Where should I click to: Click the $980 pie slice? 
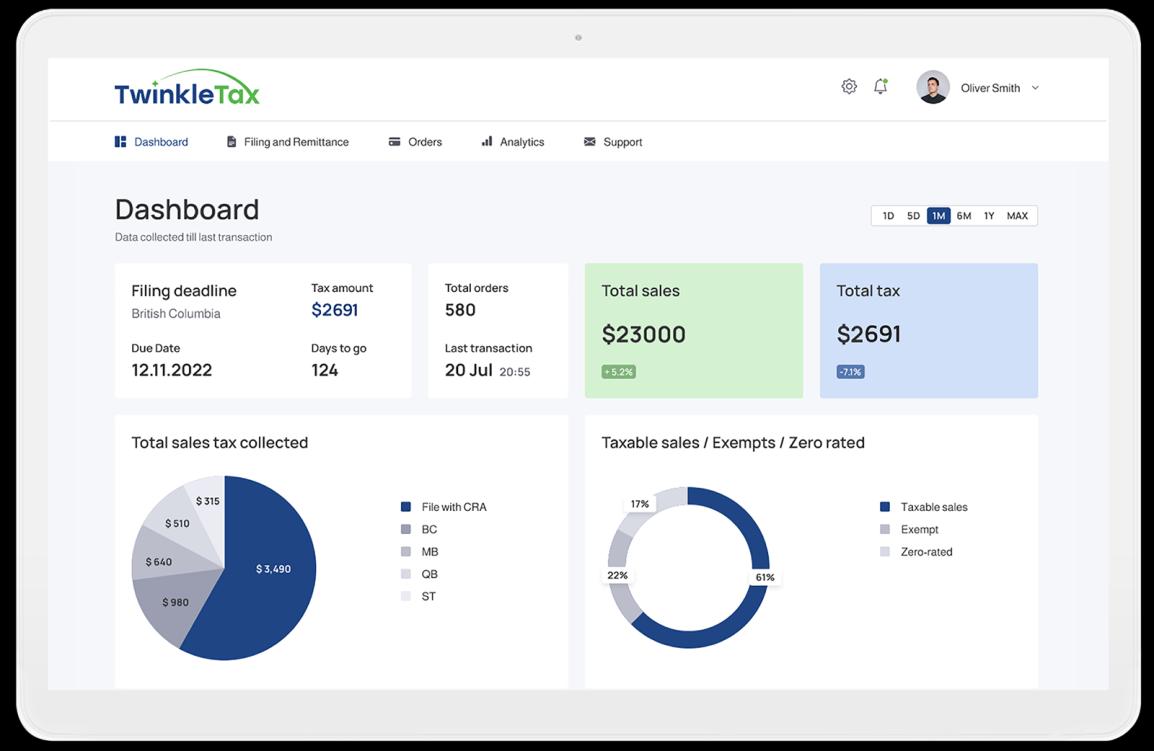click(x=175, y=602)
